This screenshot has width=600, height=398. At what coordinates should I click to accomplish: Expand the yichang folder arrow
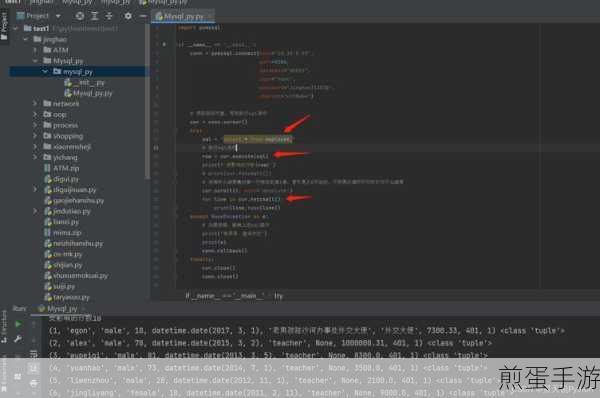(35, 157)
